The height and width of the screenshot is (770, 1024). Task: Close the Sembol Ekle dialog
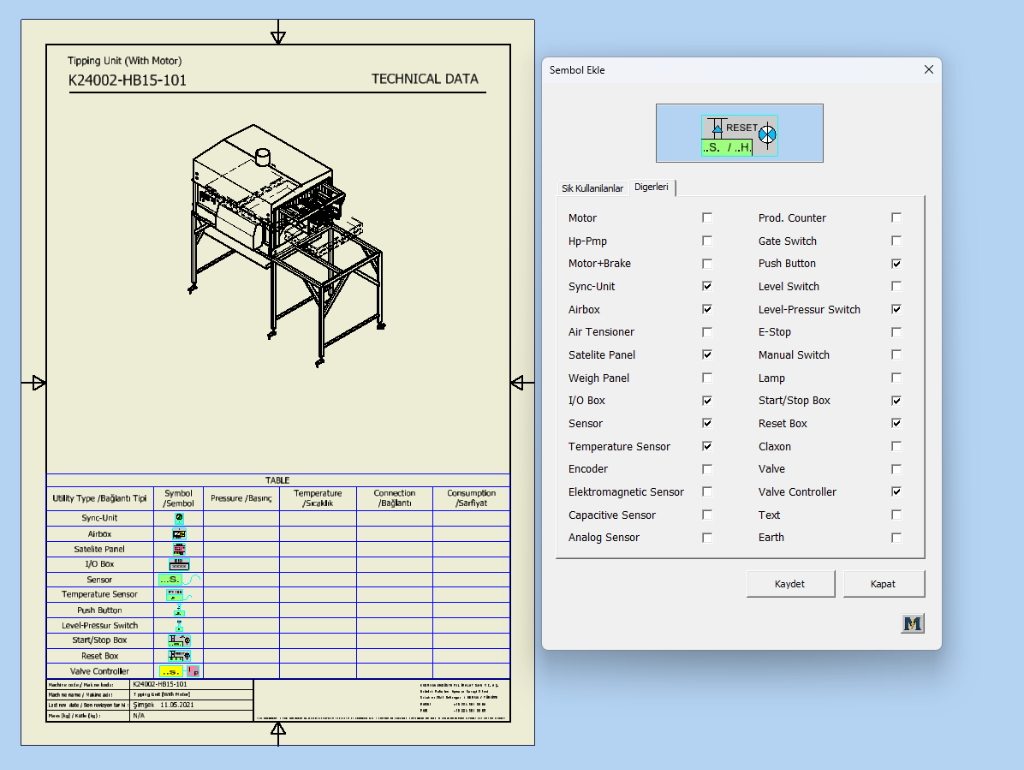point(928,70)
